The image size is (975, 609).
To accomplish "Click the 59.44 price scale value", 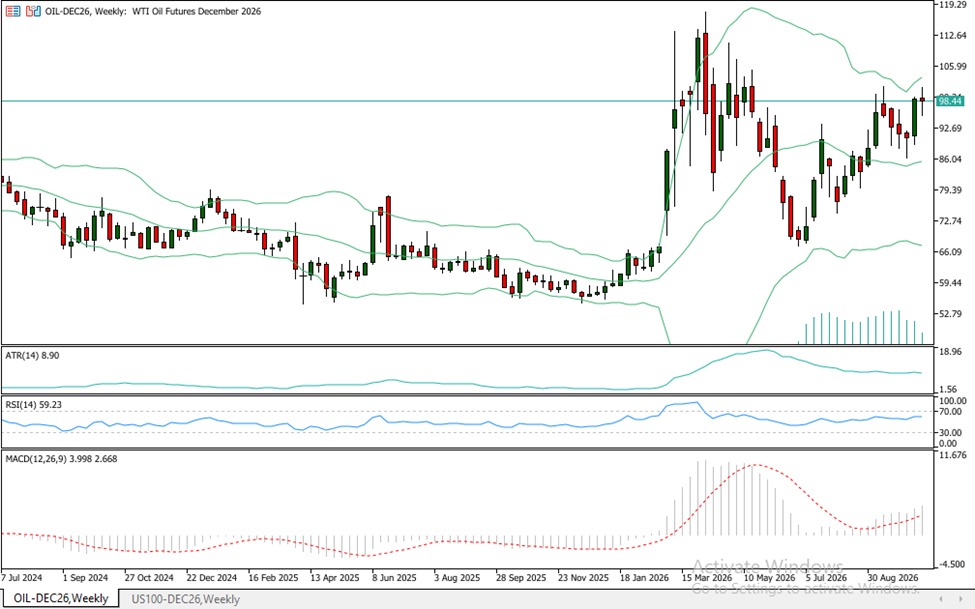I will (x=953, y=283).
